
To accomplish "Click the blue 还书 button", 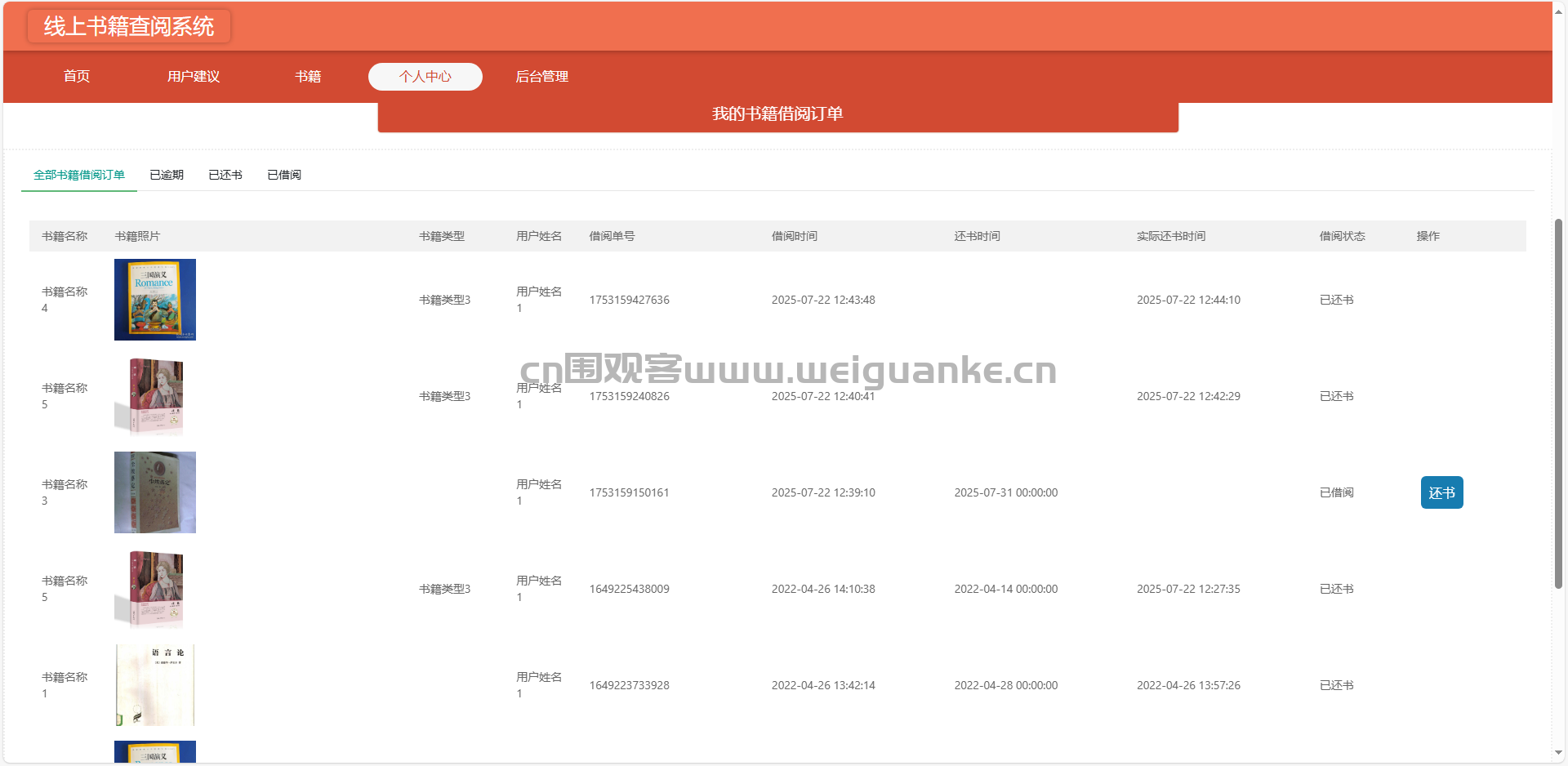I will [1442, 492].
